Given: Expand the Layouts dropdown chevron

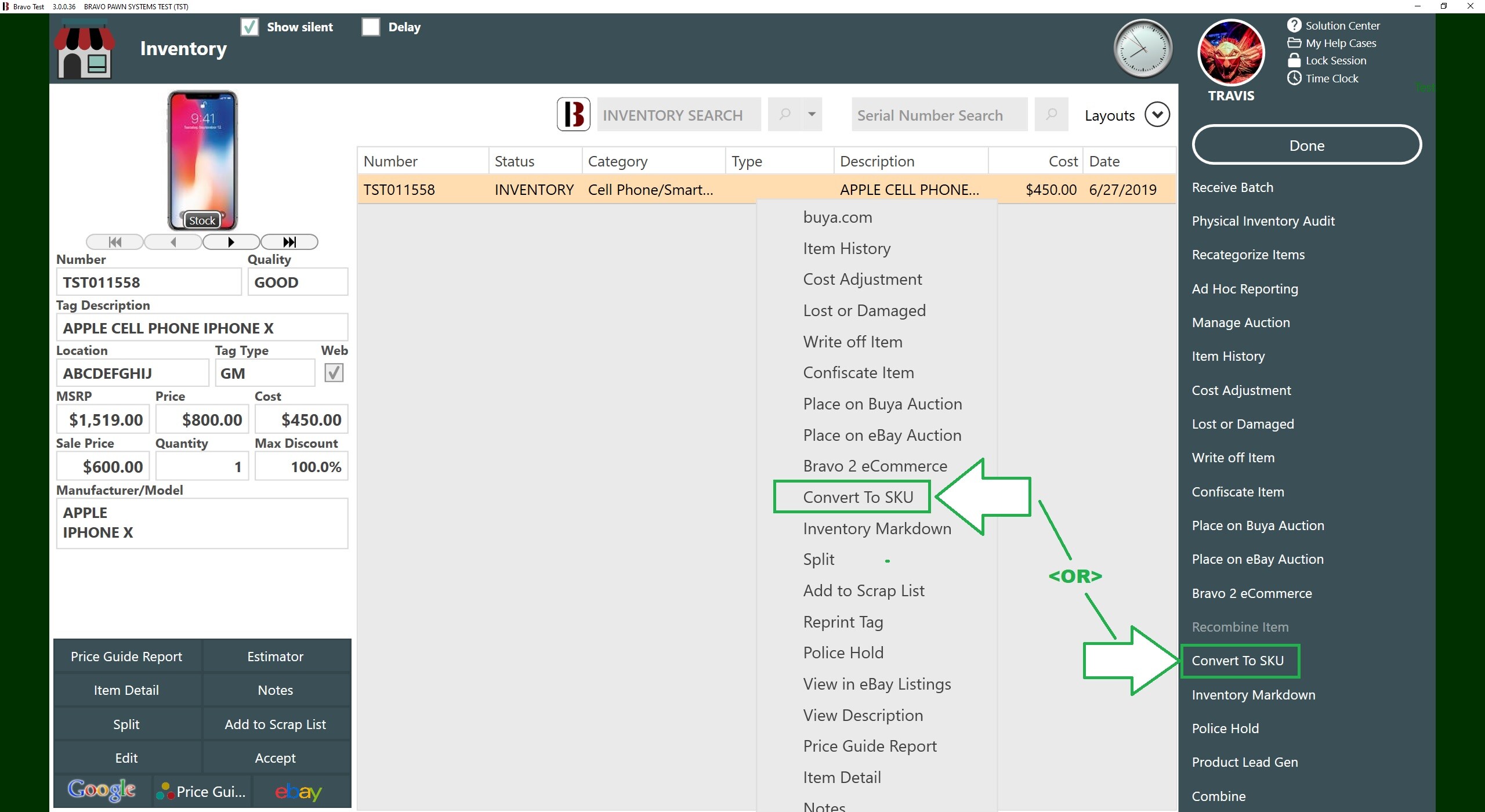Looking at the screenshot, I should [x=1157, y=114].
